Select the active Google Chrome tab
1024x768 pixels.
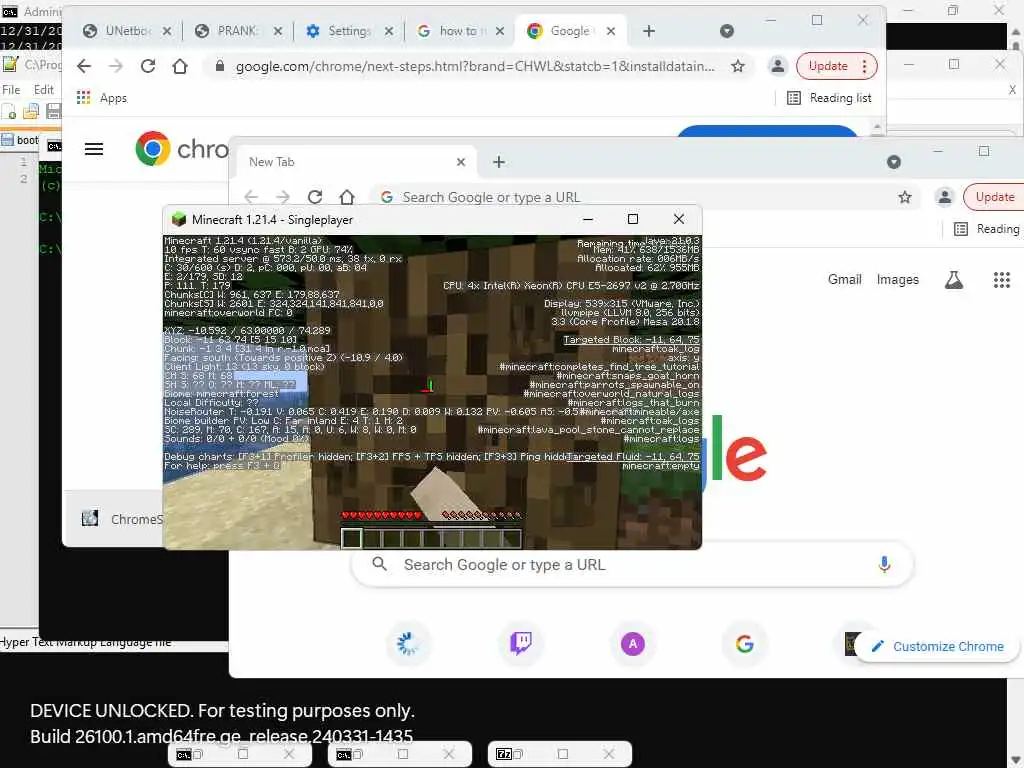coord(569,31)
